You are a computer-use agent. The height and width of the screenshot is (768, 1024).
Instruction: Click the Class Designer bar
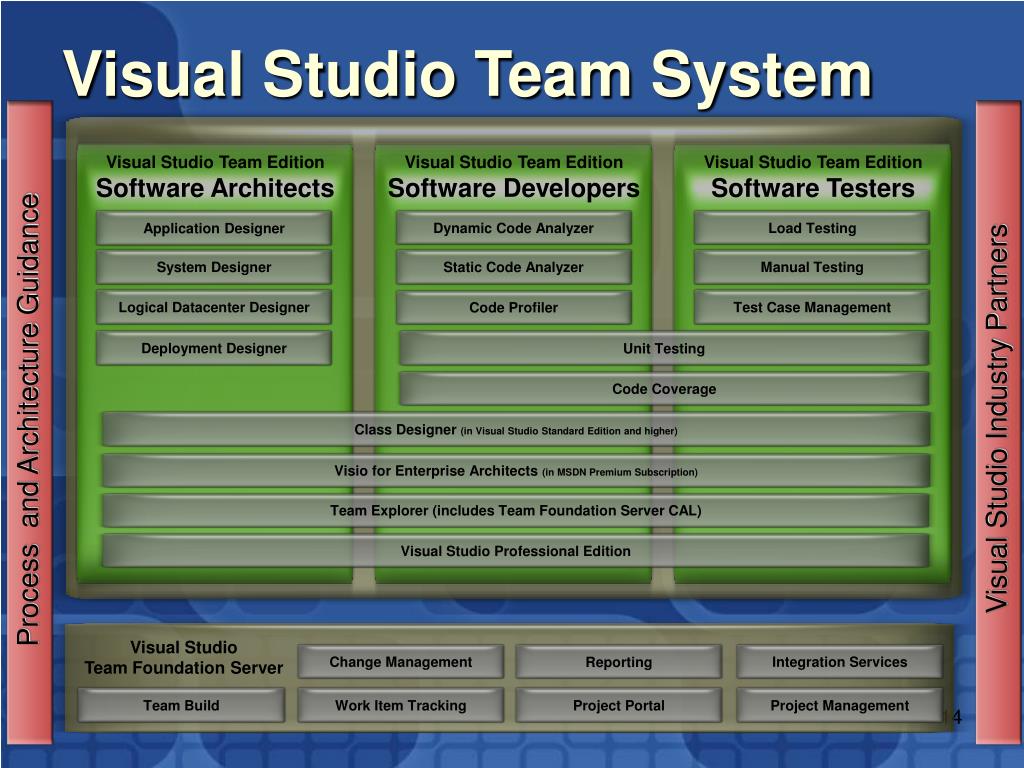(x=516, y=430)
